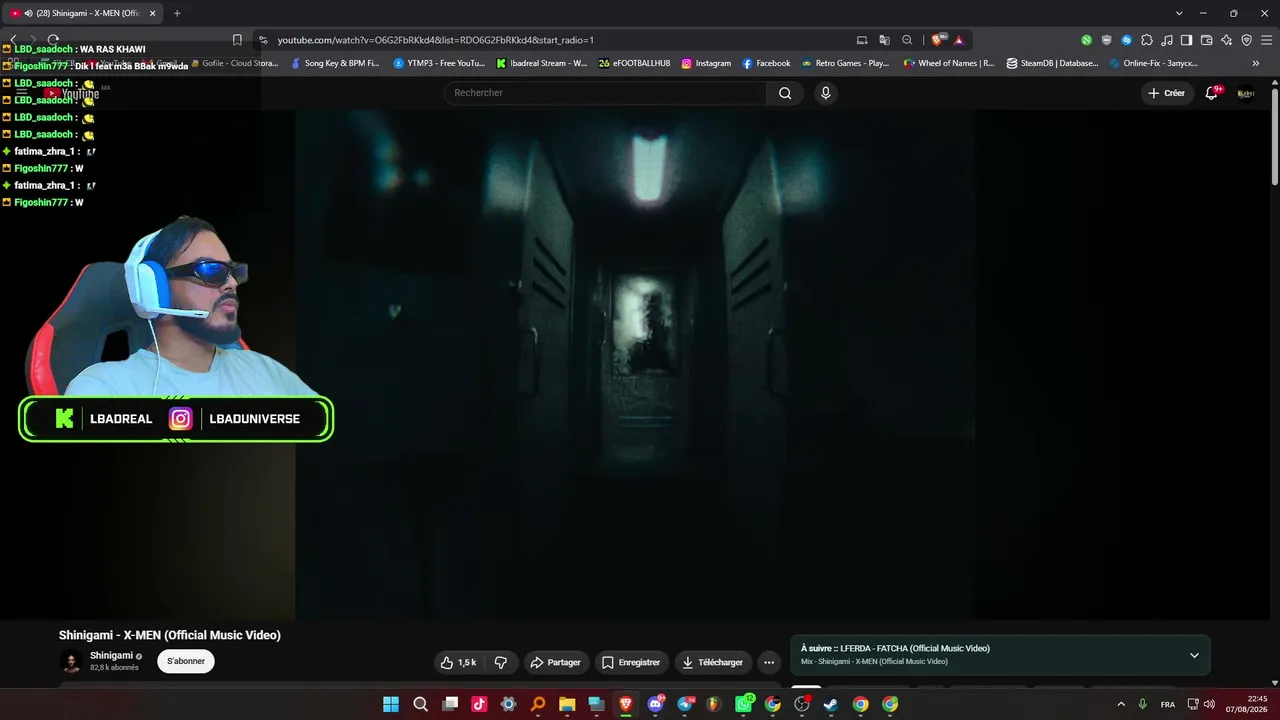The width and height of the screenshot is (1280, 720).
Task: Open the Wheel of Names bookmark
Action: click(x=949, y=63)
